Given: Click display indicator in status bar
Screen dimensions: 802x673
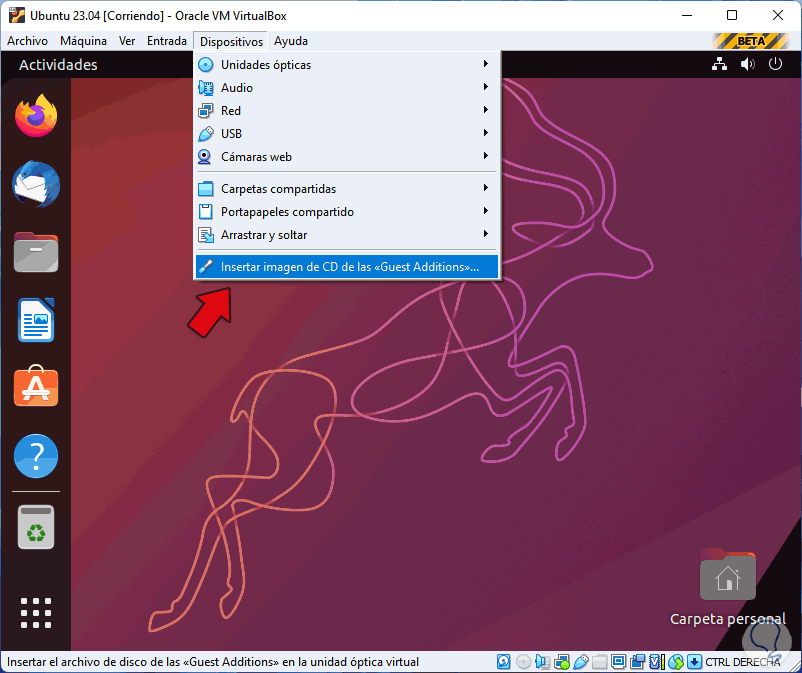Looking at the screenshot, I should [x=618, y=662].
